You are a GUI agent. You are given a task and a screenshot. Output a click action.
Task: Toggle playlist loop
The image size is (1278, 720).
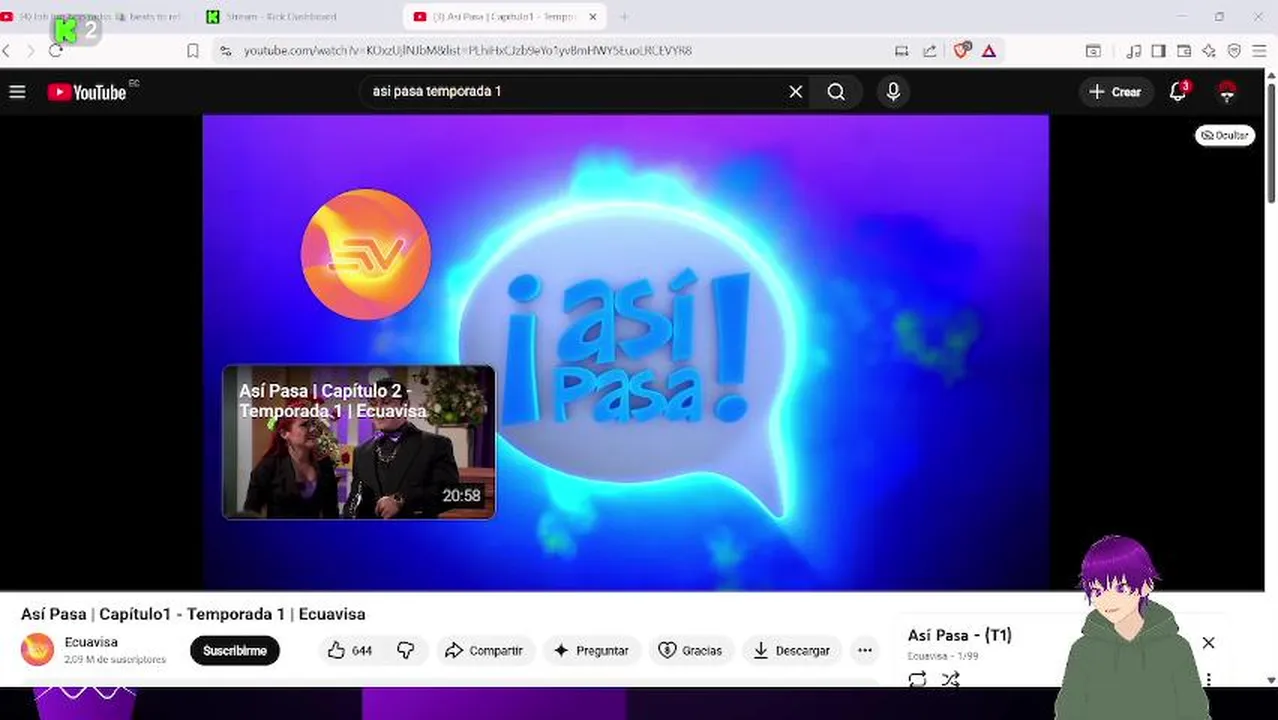(x=917, y=679)
